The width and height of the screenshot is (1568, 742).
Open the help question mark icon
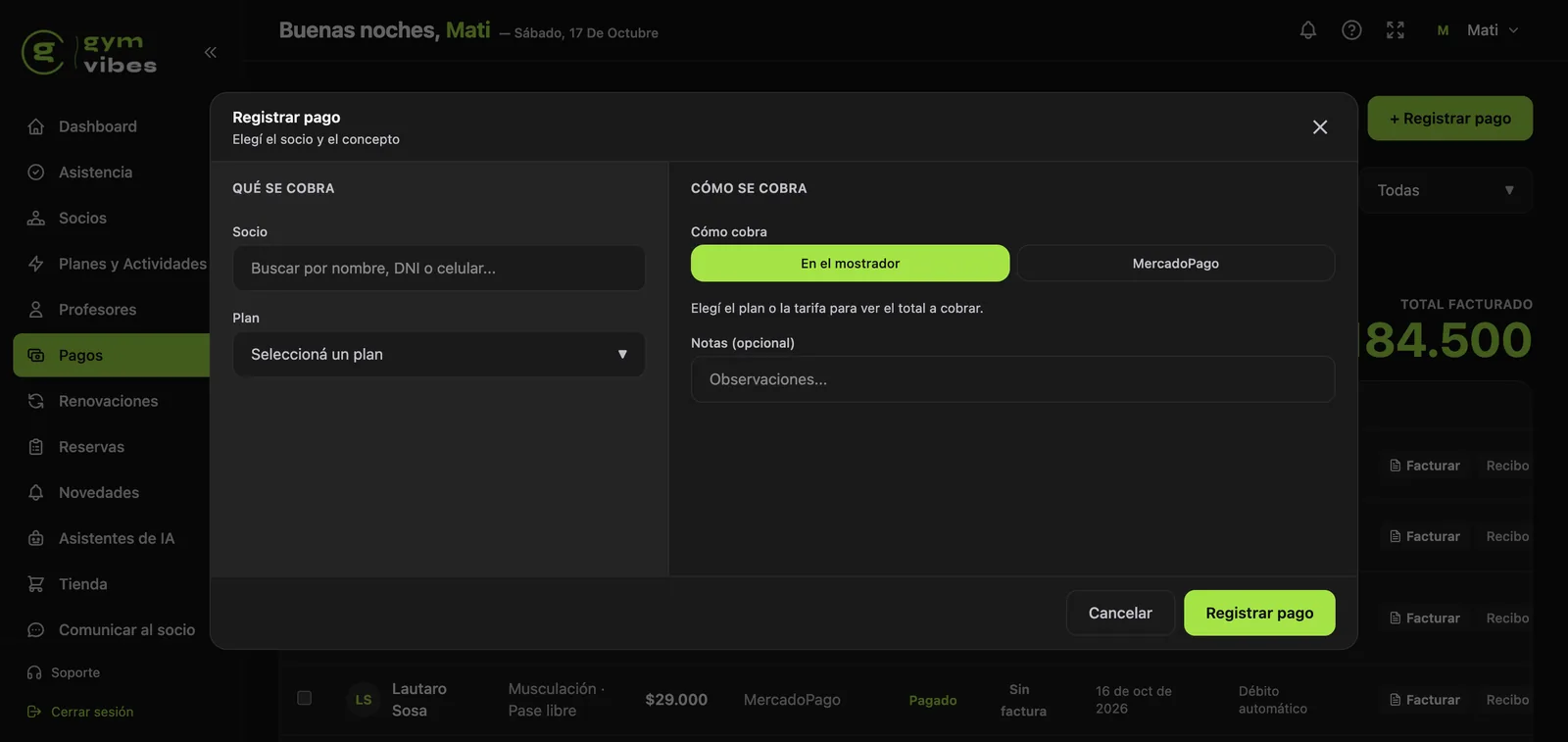click(x=1351, y=30)
